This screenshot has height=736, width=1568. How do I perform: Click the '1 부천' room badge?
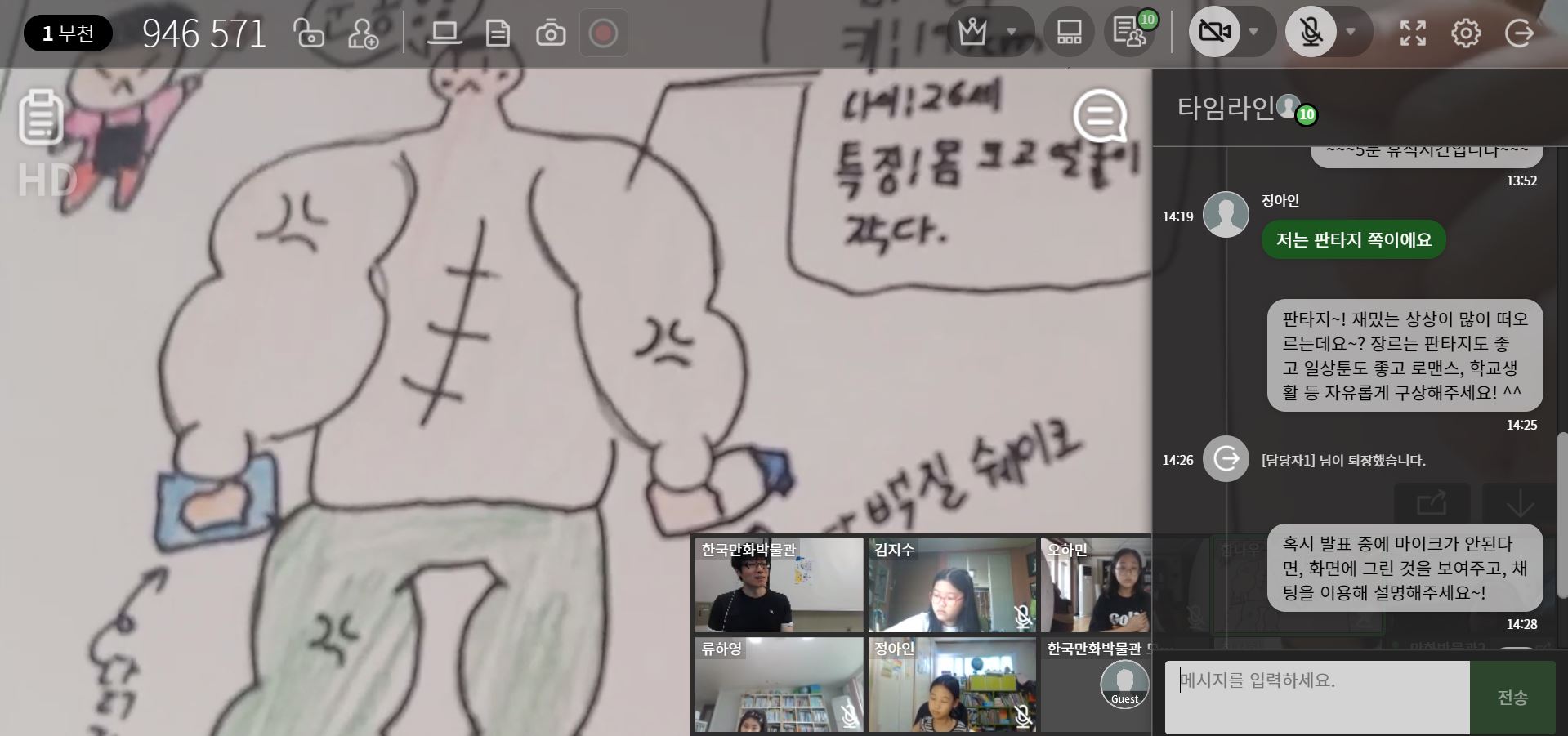[x=68, y=33]
